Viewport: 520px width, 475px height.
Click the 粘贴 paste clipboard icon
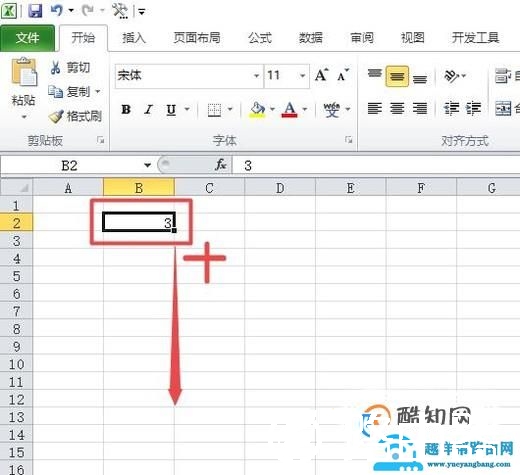click(x=24, y=72)
